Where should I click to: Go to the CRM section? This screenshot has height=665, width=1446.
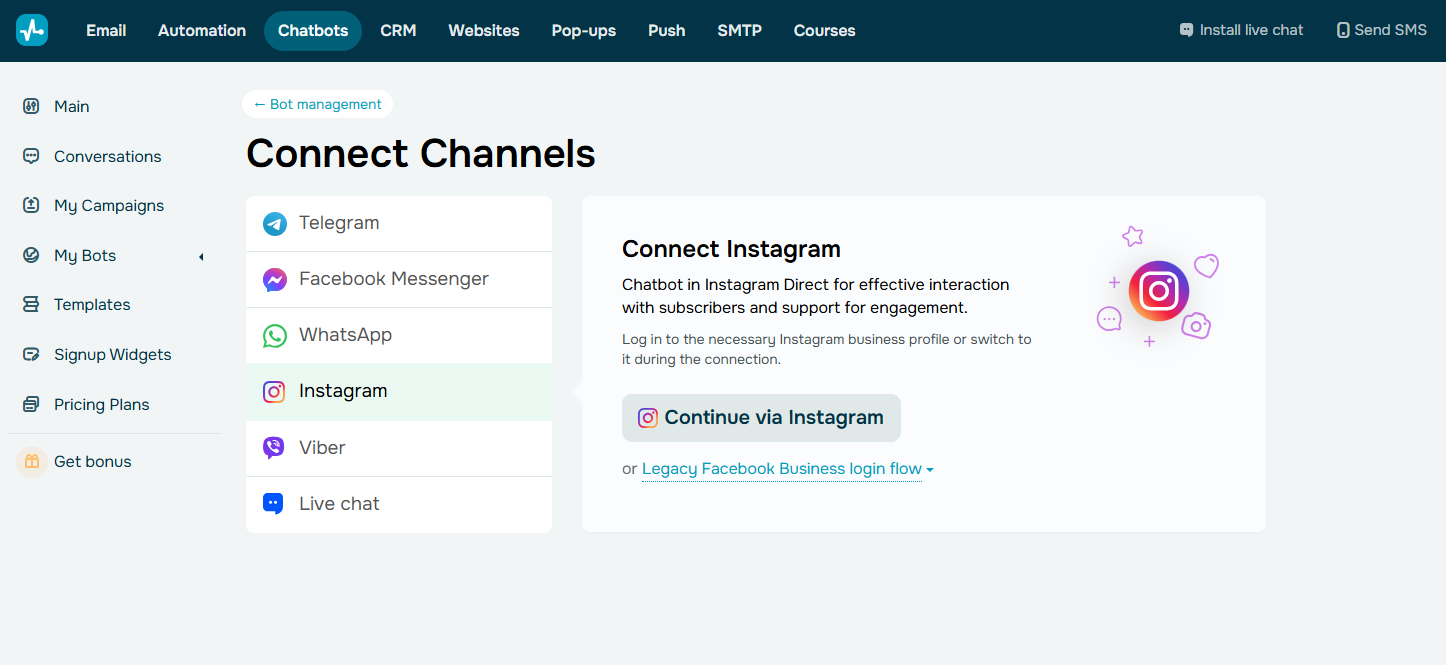pos(398,31)
